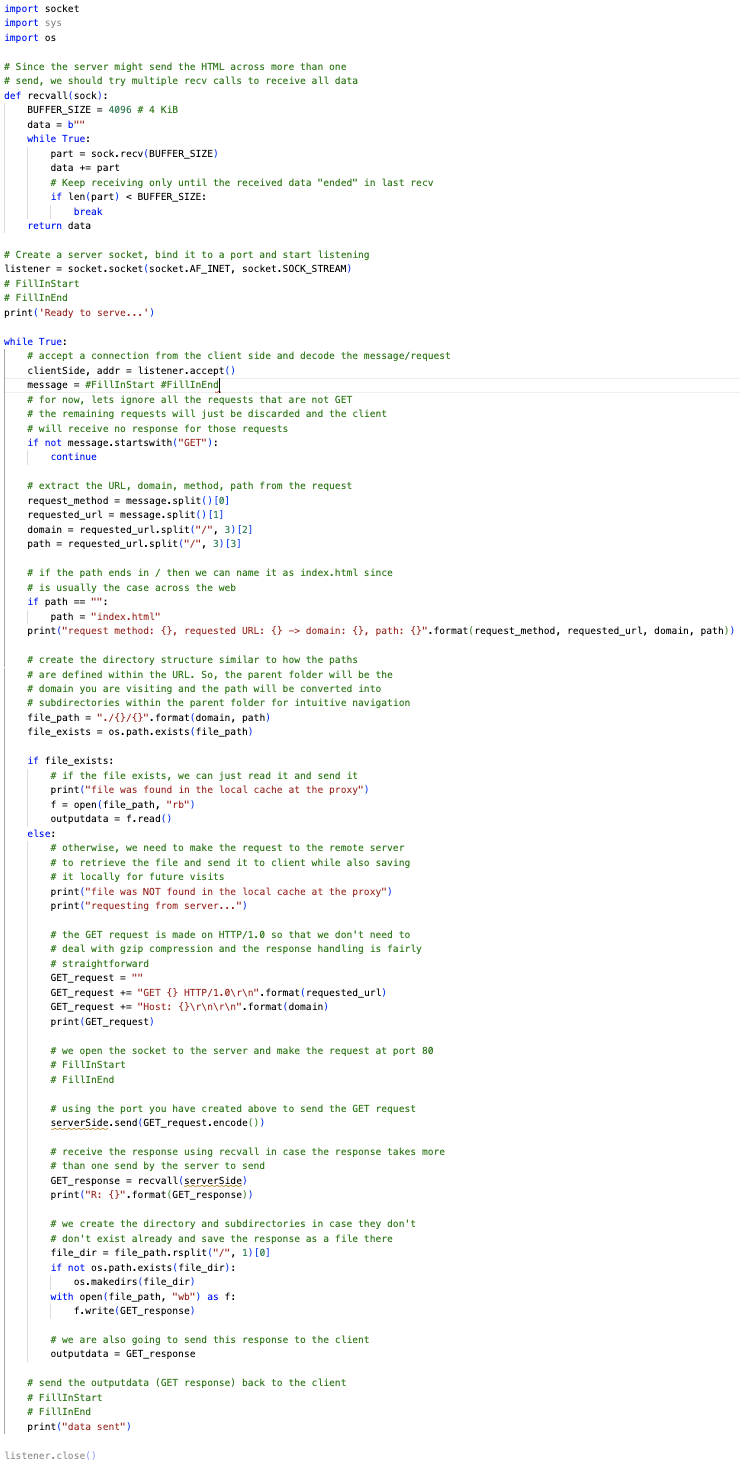
Task: Click the print("request method: ...") line
Action: (x=381, y=631)
